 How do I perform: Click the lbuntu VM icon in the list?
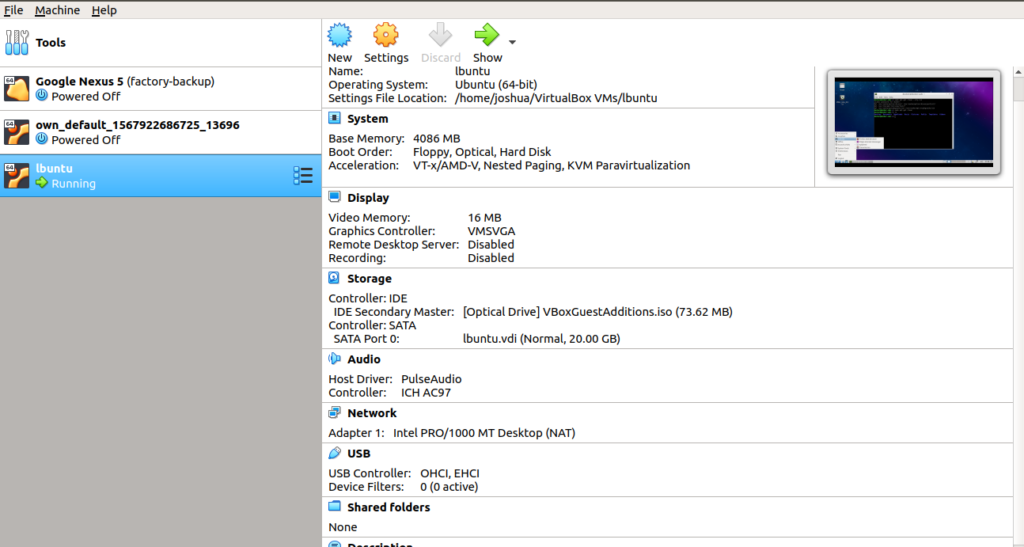[x=16, y=176]
